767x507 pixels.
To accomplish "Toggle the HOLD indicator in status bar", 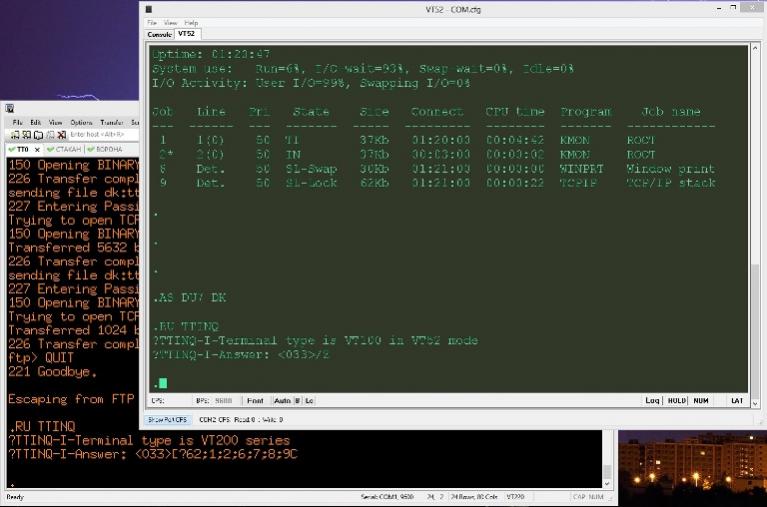I will [x=676, y=400].
